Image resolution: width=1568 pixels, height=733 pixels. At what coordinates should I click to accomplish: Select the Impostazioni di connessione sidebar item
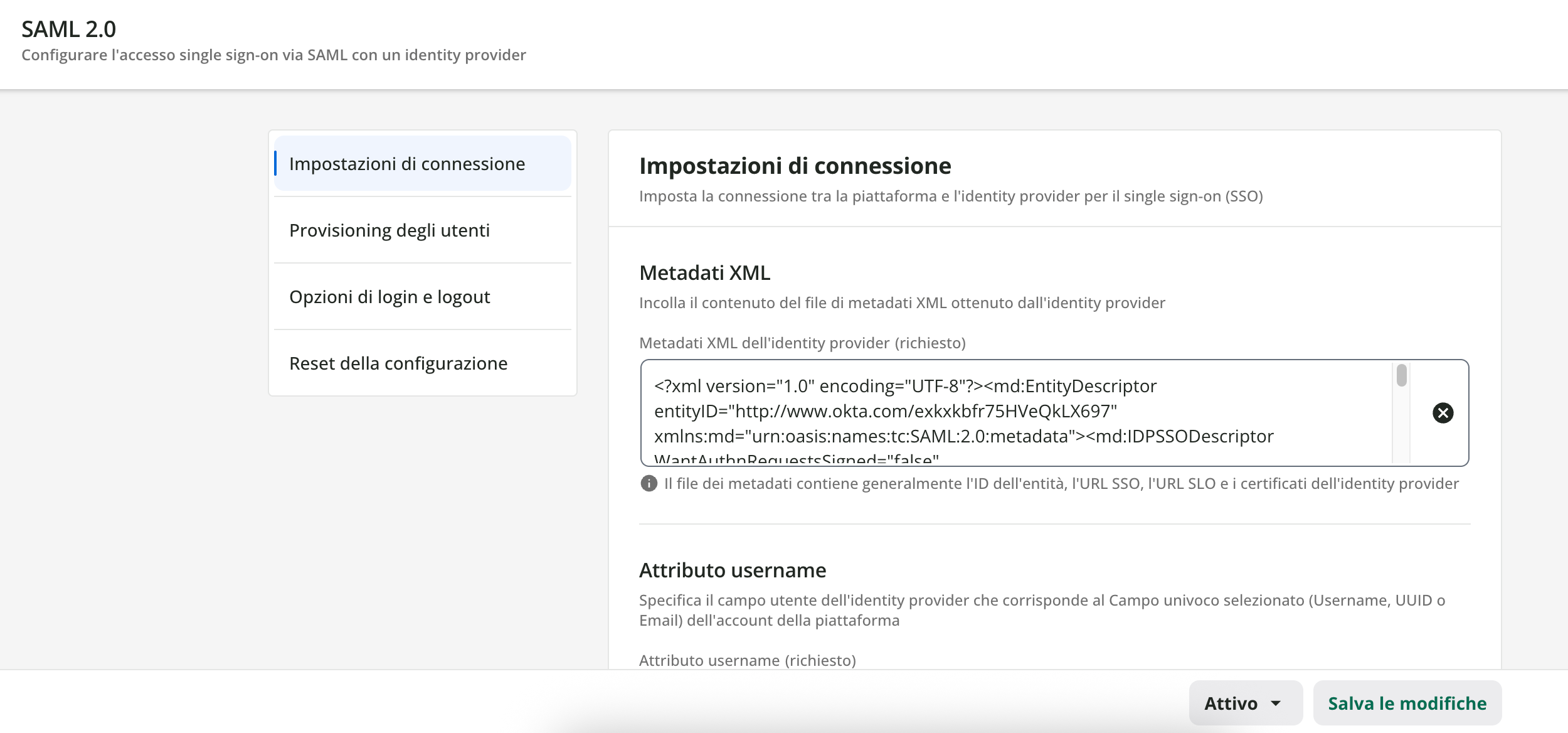406,164
